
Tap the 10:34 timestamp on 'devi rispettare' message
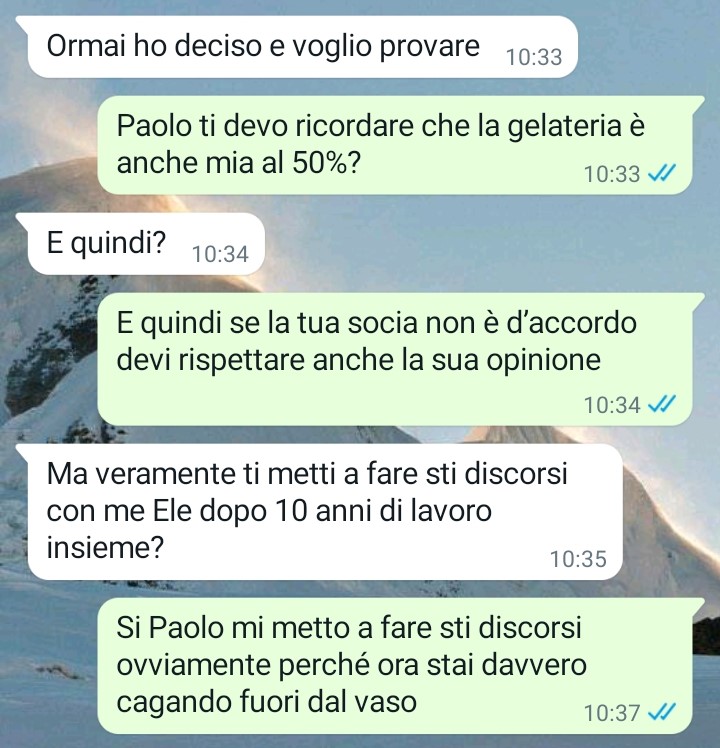pos(612,405)
